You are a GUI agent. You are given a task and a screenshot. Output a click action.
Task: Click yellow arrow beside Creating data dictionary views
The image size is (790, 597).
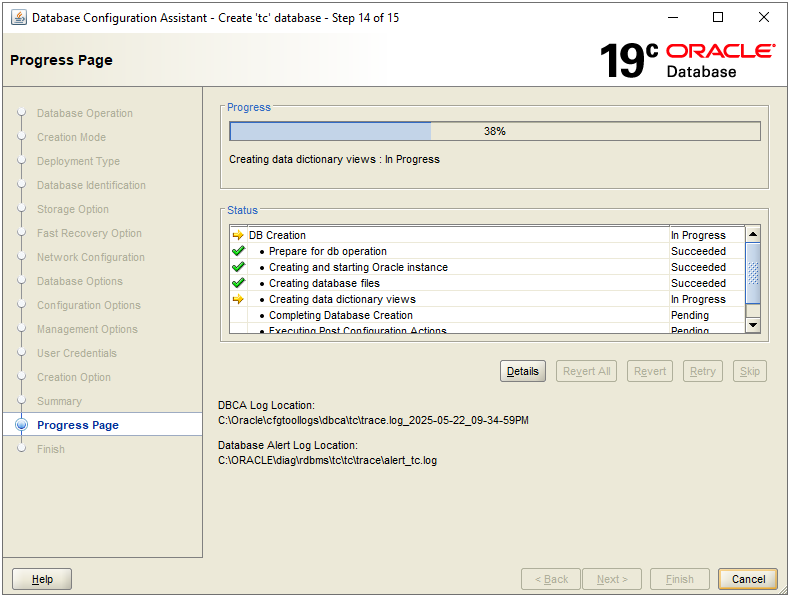238,299
